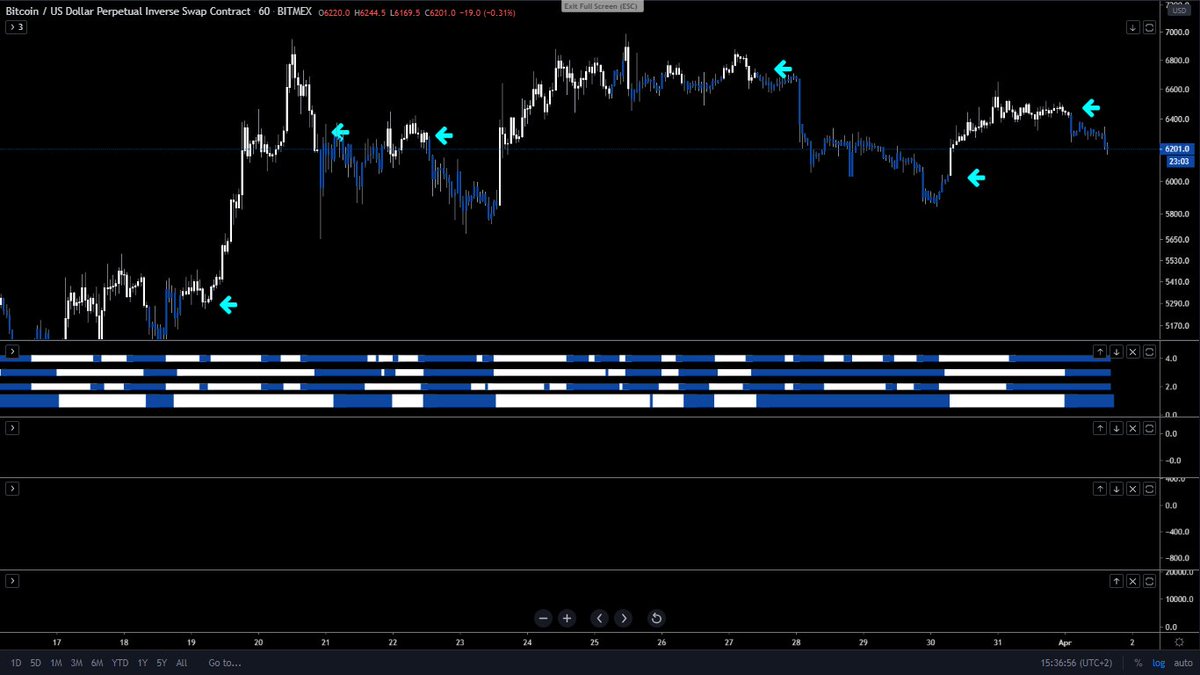
Task: Select the 5D date range
Action: coord(36,663)
